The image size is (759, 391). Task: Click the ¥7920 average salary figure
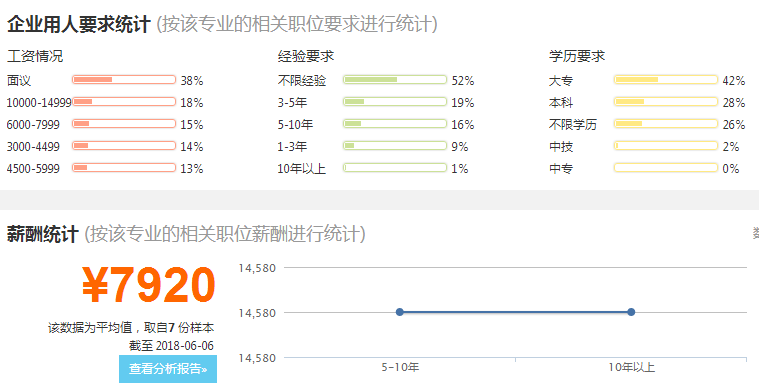[149, 286]
